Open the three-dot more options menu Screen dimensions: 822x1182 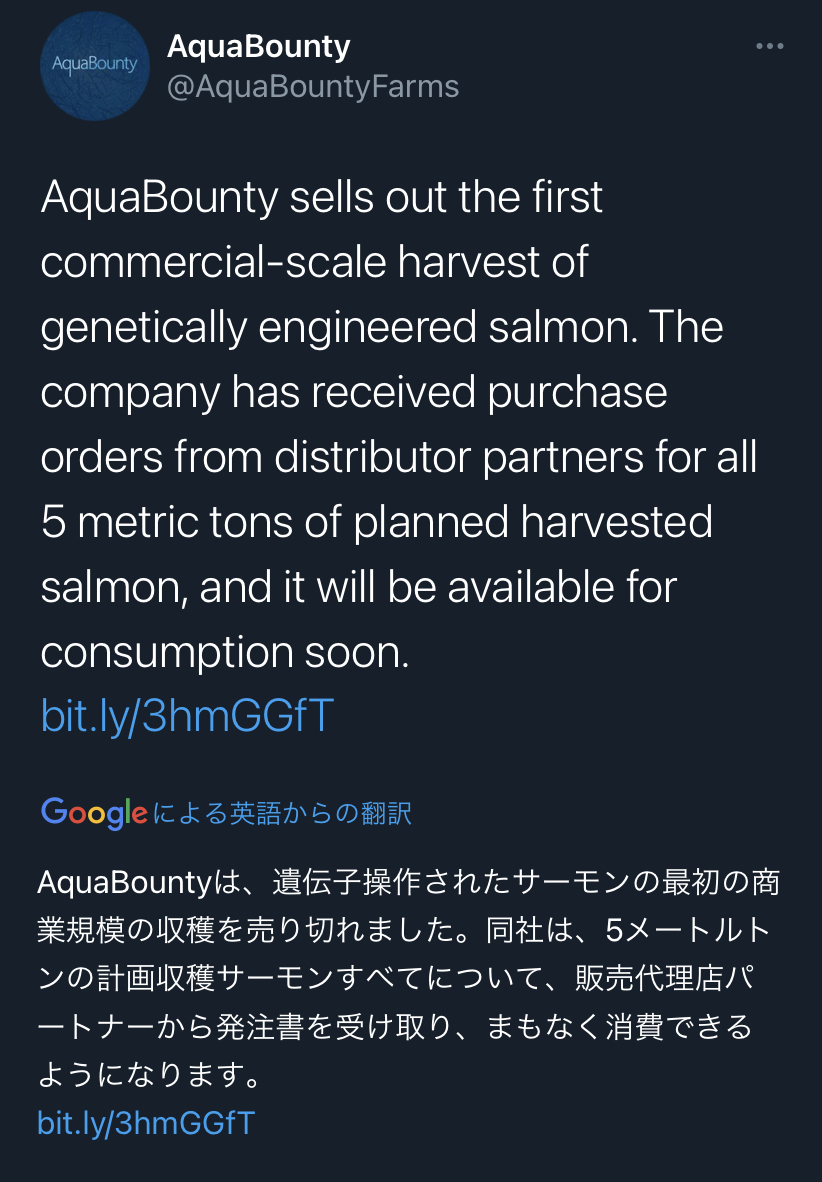coord(769,47)
